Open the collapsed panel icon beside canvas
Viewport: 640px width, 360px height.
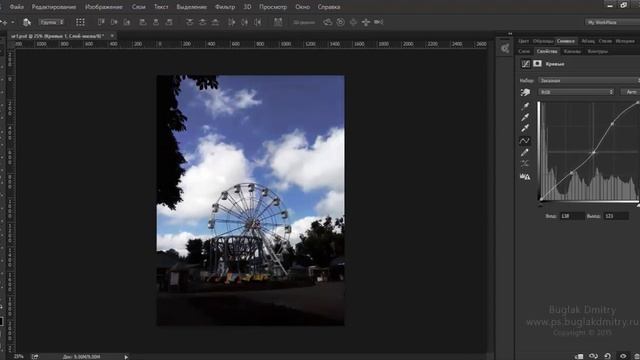click(505, 49)
